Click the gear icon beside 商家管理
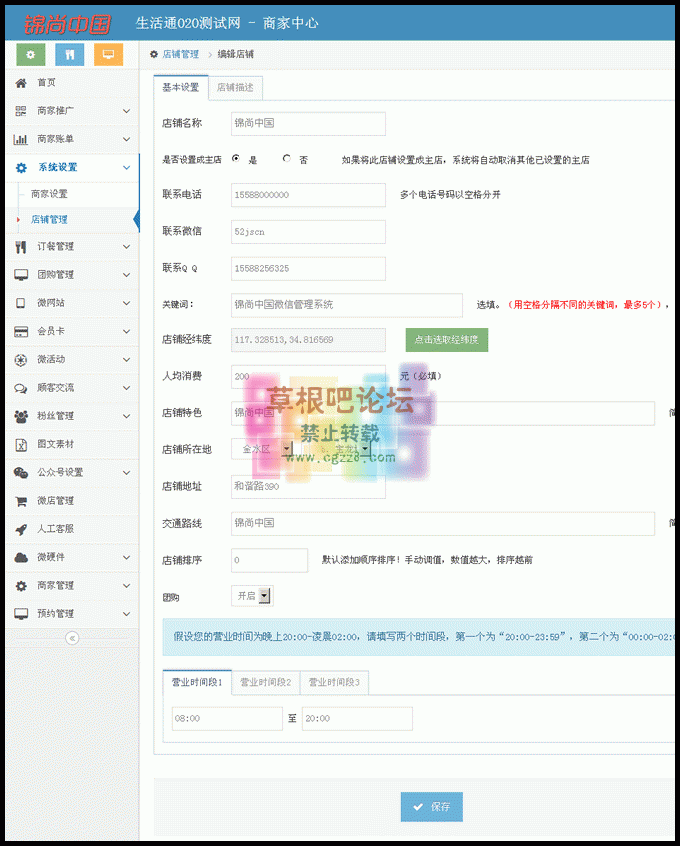Image resolution: width=680 pixels, height=846 pixels. (21, 586)
